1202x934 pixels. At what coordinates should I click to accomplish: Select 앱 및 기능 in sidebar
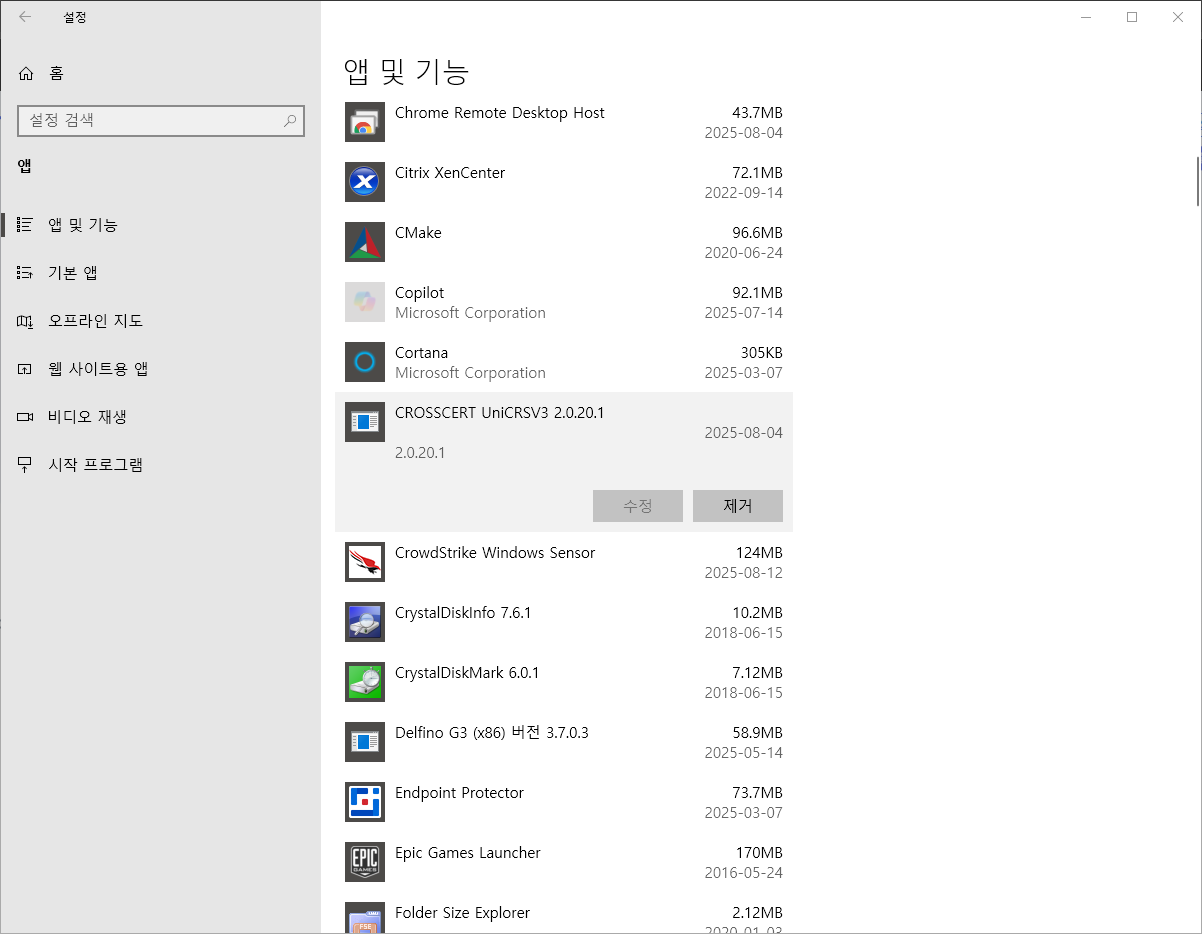(x=160, y=225)
